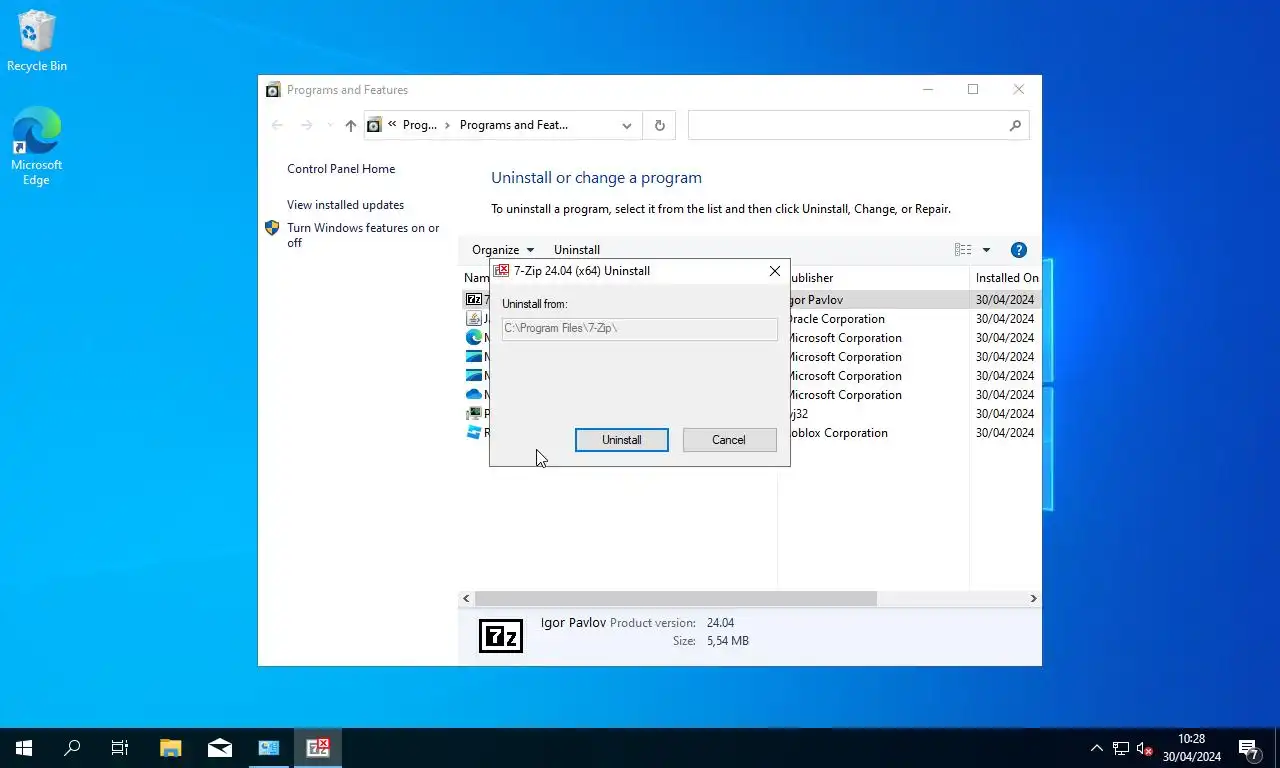Confirm with the Uninstall button in the 7-Zip dialog
Viewport: 1280px width, 768px height.
(621, 440)
